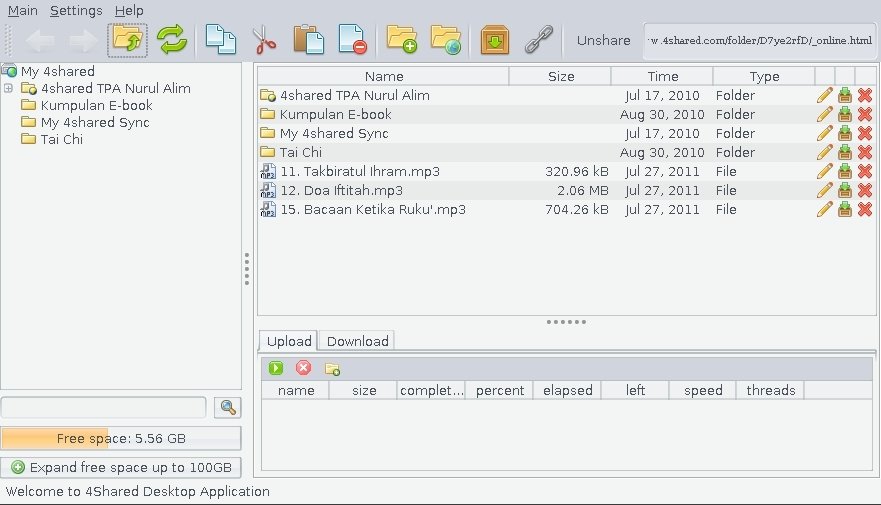Sort files by Size column header
881x505 pixels.
tap(561, 76)
